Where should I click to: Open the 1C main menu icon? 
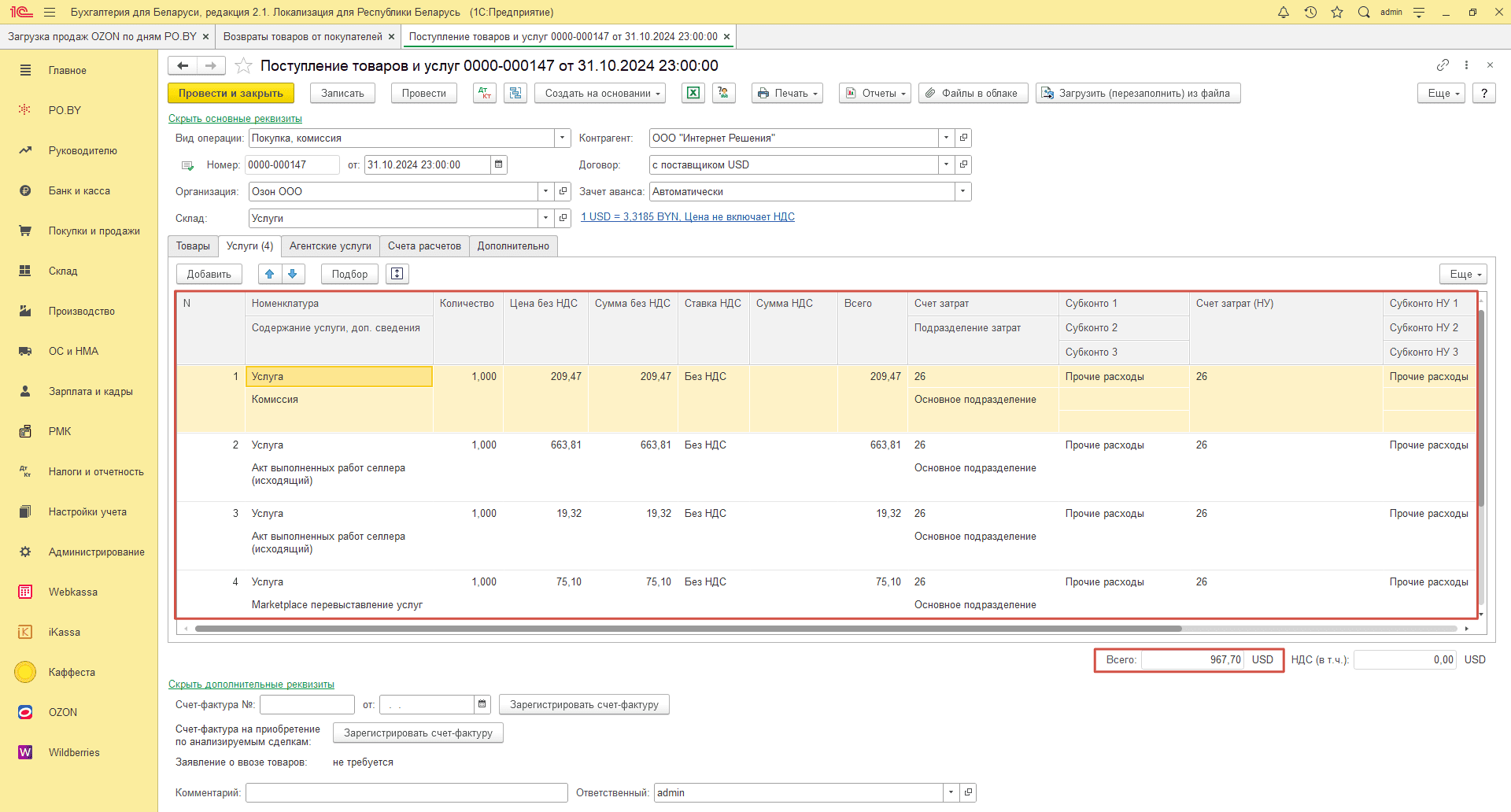[21, 12]
